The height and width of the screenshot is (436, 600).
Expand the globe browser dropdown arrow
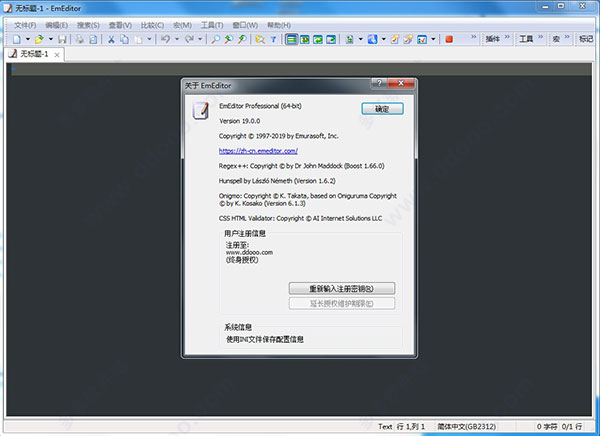(383, 39)
